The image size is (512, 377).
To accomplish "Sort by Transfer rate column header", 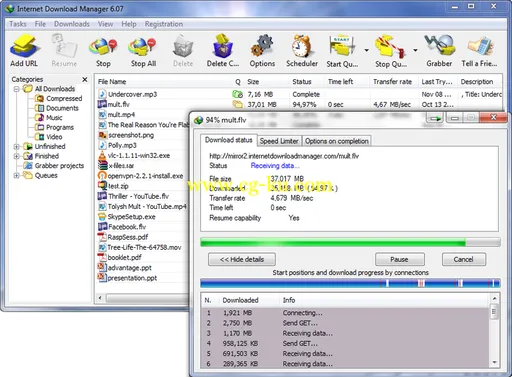I will 394,82.
